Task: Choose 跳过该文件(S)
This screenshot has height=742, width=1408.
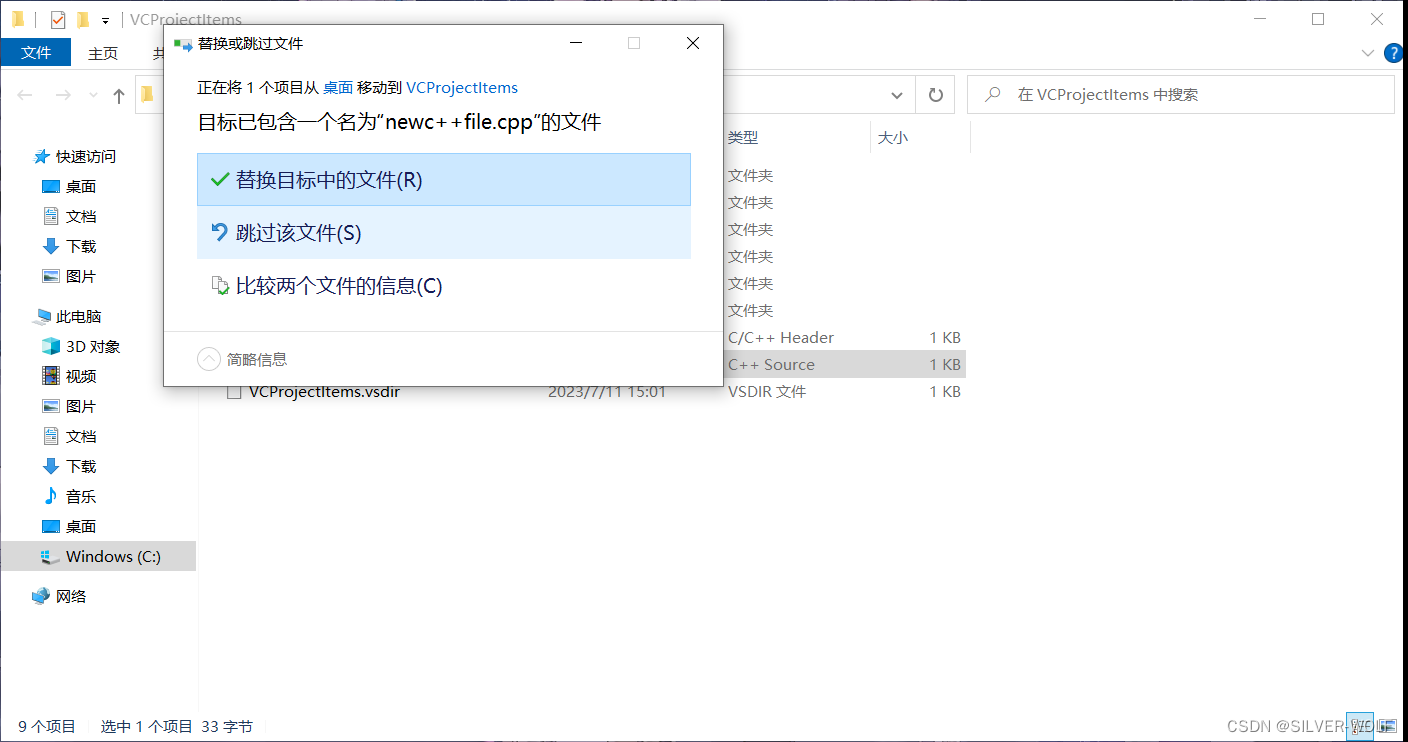Action: click(x=444, y=233)
